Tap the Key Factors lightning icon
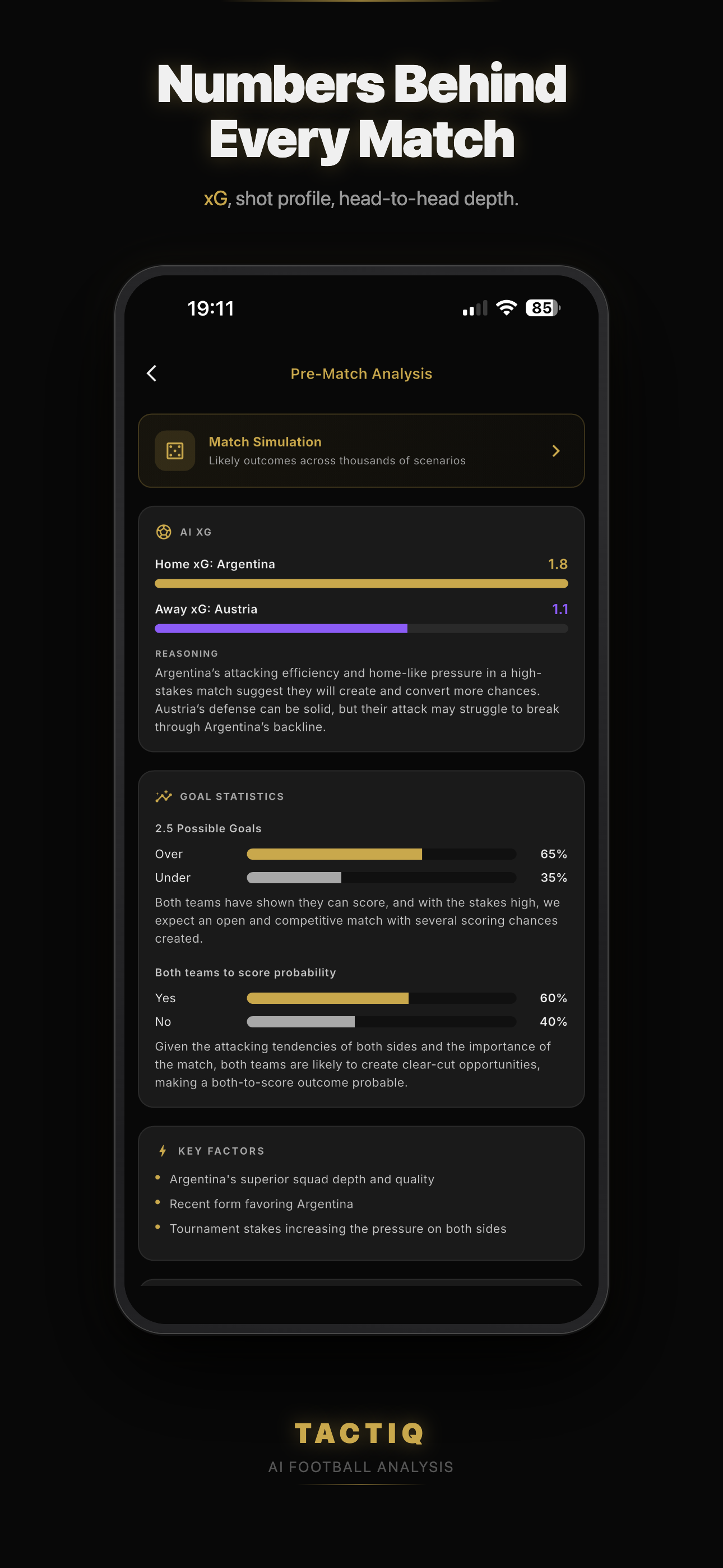 [x=163, y=1150]
